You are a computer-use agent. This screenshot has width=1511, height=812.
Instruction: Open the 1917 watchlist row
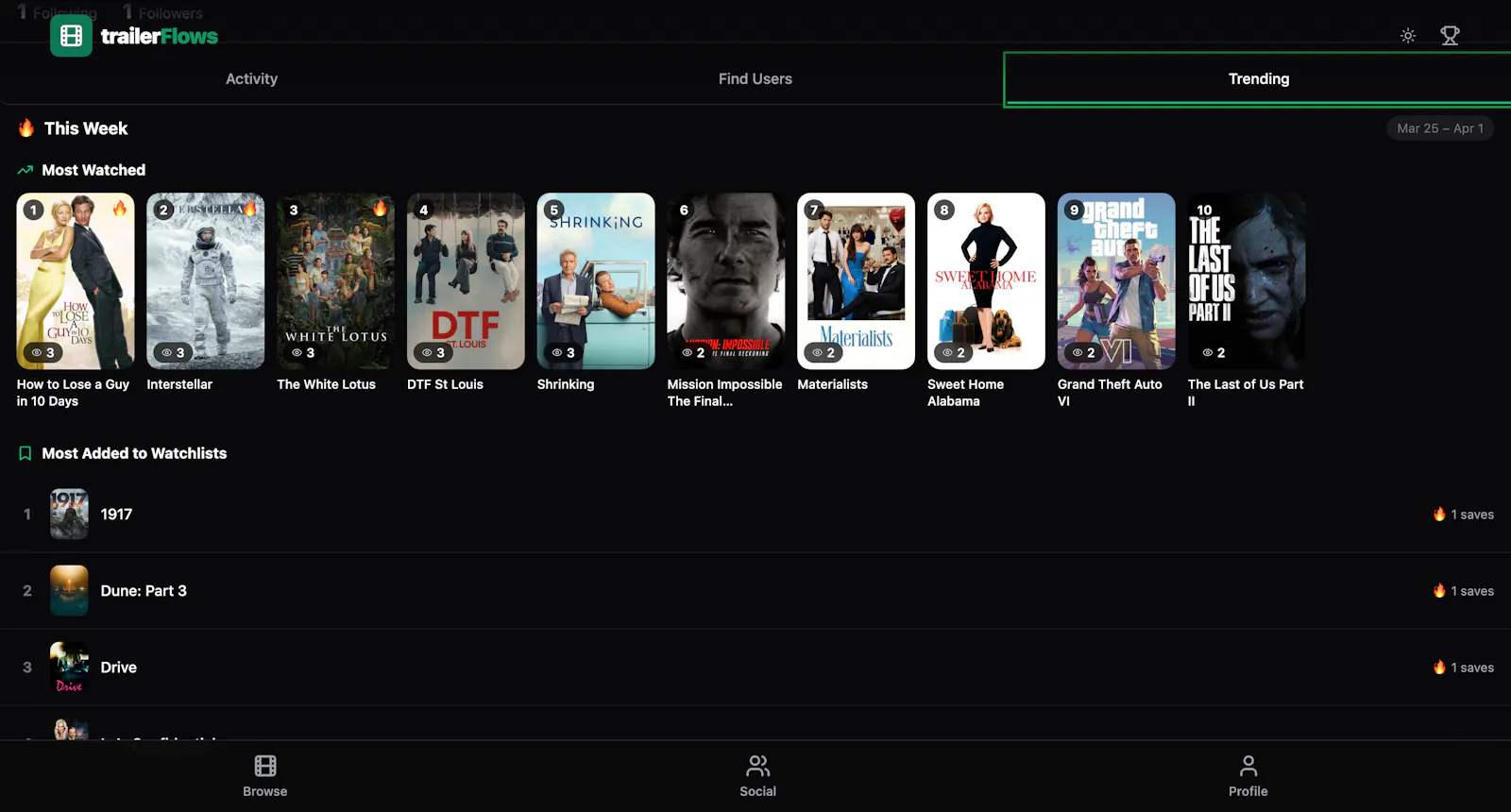coord(755,515)
